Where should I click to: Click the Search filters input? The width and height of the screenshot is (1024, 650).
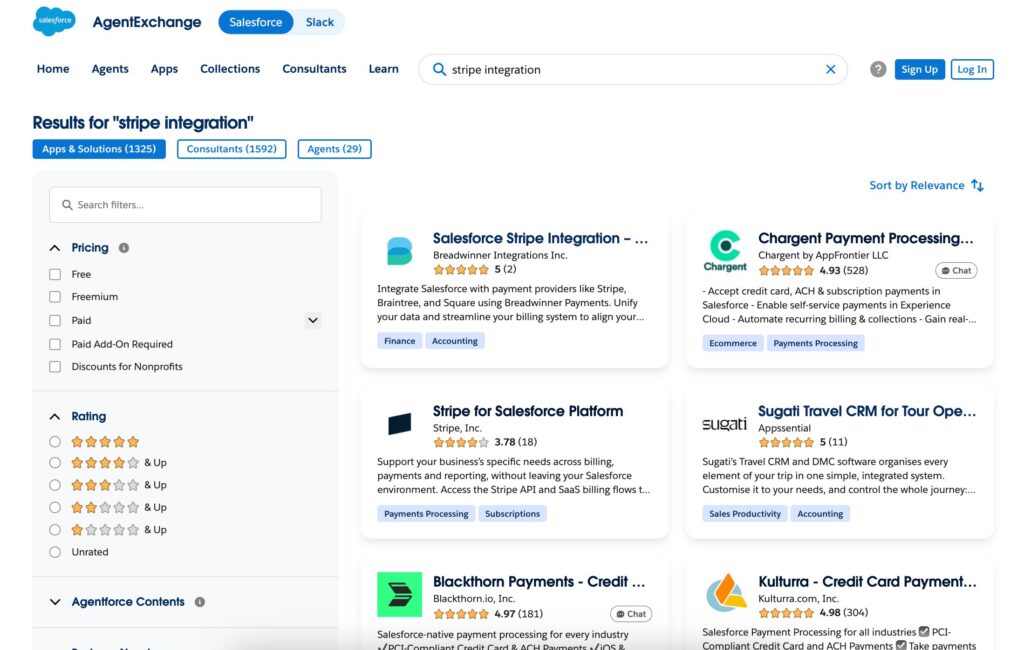pyautogui.click(x=185, y=204)
